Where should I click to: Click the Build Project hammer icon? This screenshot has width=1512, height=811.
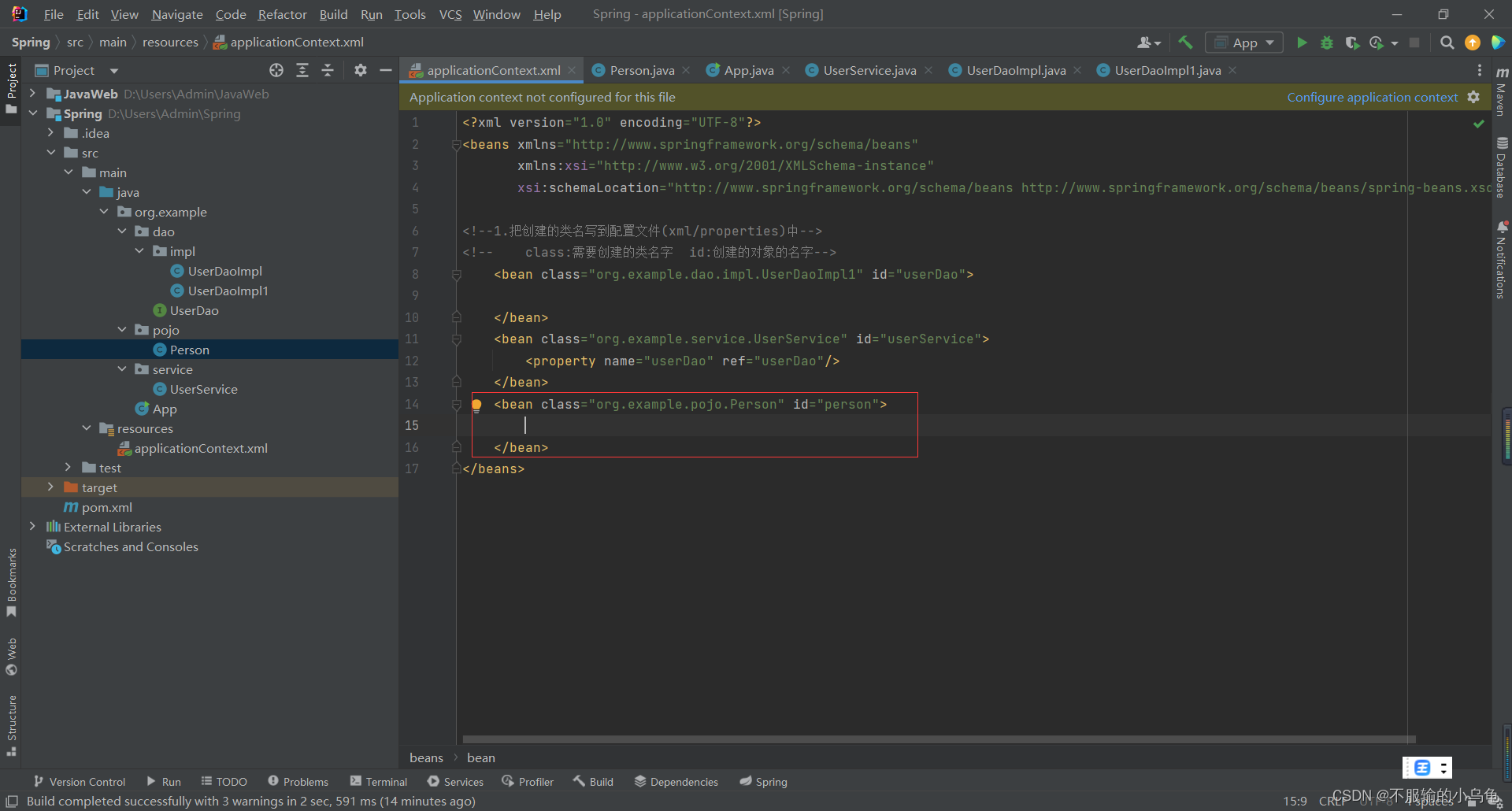(x=1185, y=43)
